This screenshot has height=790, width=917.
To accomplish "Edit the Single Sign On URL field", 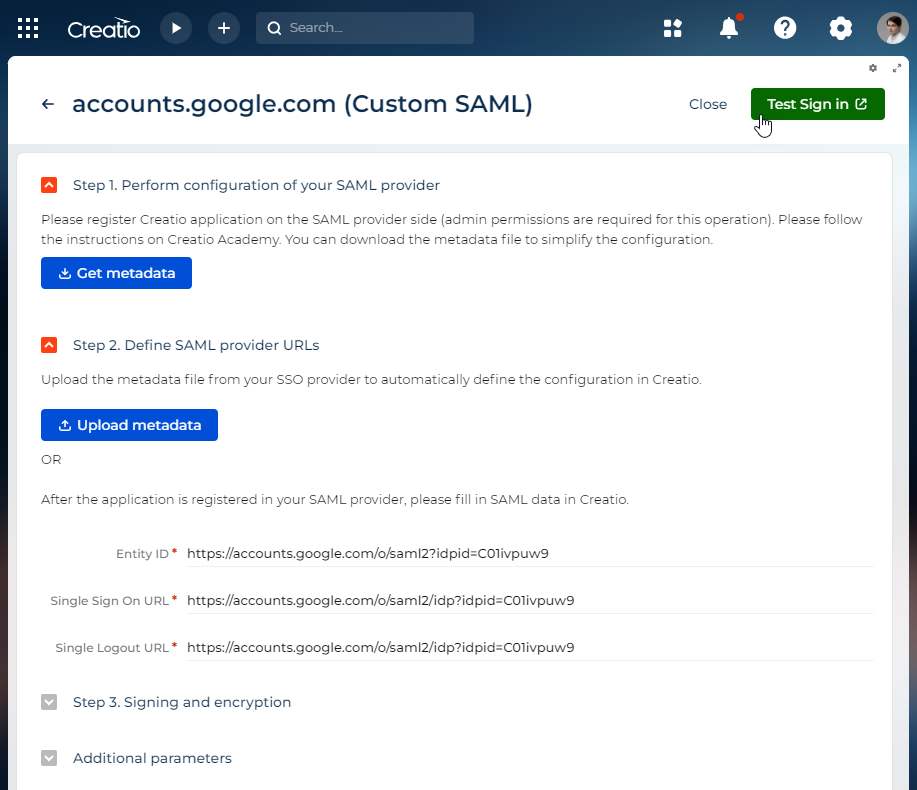I will point(530,601).
